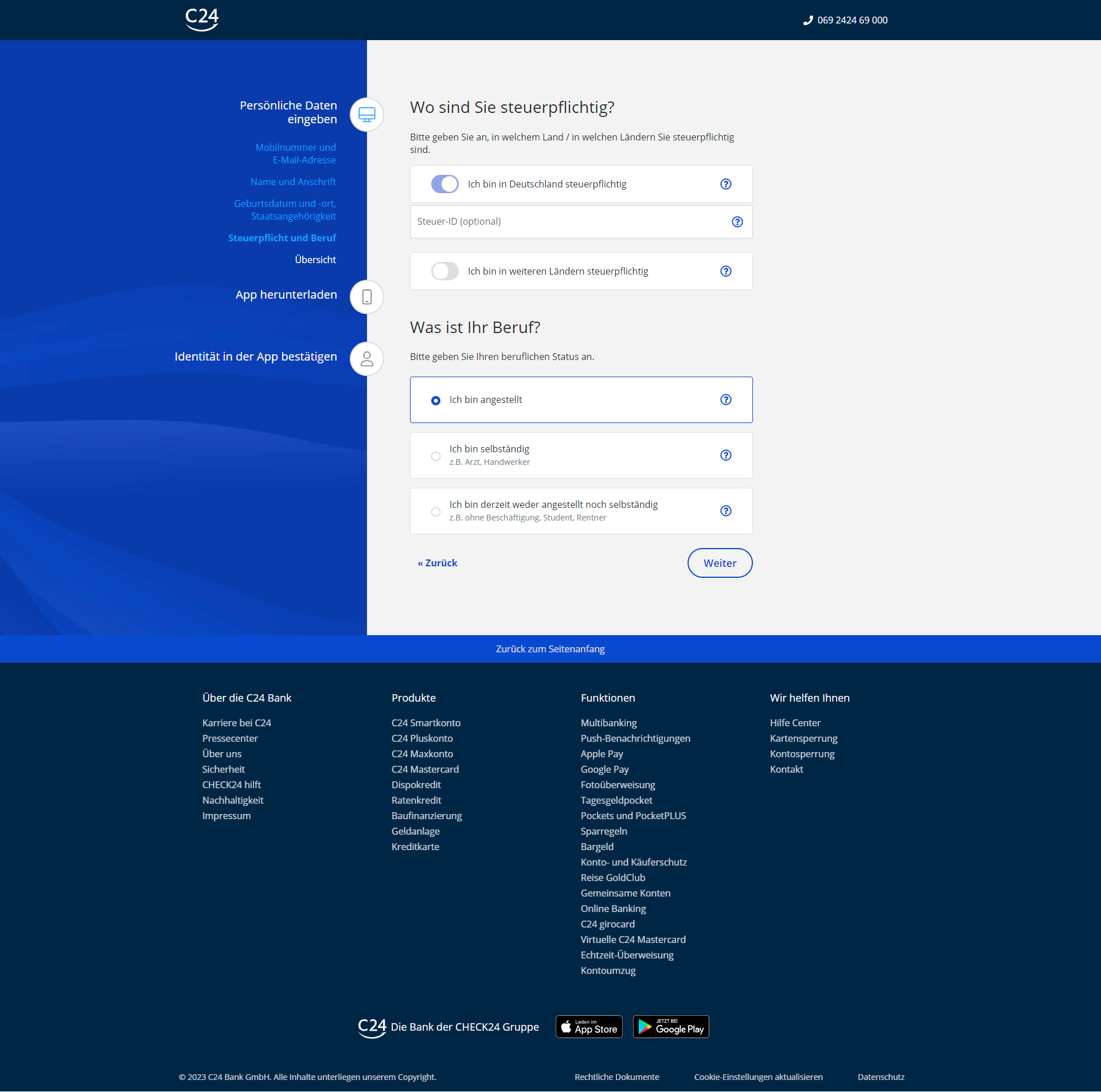This screenshot has width=1101, height=1092.
Task: Click the « Zurück link
Action: tap(438, 563)
